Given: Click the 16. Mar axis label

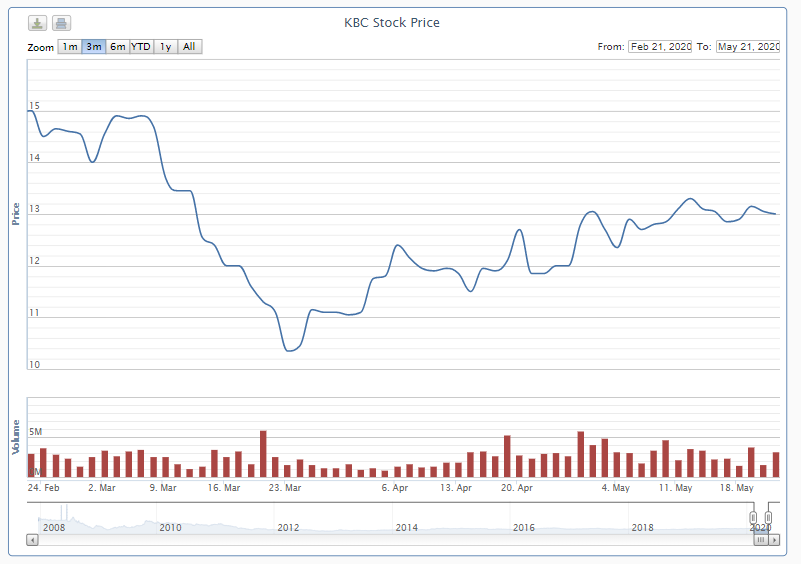Looking at the screenshot, I should [224, 488].
